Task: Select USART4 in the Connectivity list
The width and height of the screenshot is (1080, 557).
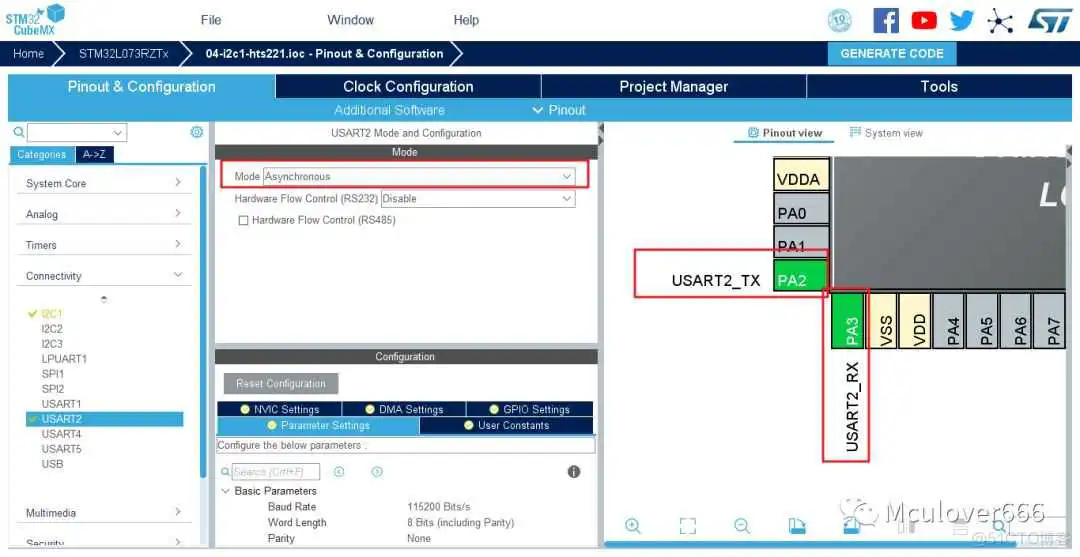Action: (61, 434)
